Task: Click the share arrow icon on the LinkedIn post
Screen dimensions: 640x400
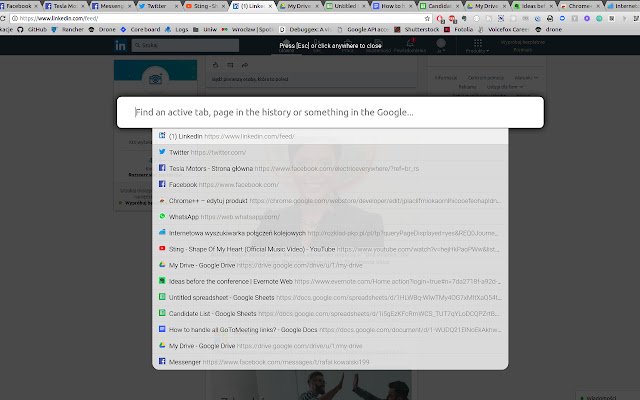Action: coord(245,65)
